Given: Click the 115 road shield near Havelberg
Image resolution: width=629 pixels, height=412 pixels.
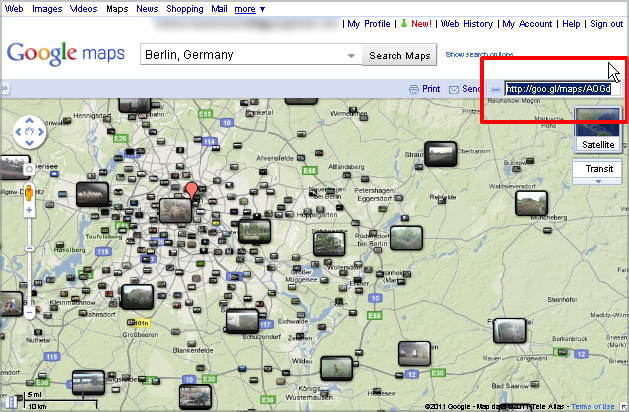Looking at the screenshot, I should coord(103,252).
